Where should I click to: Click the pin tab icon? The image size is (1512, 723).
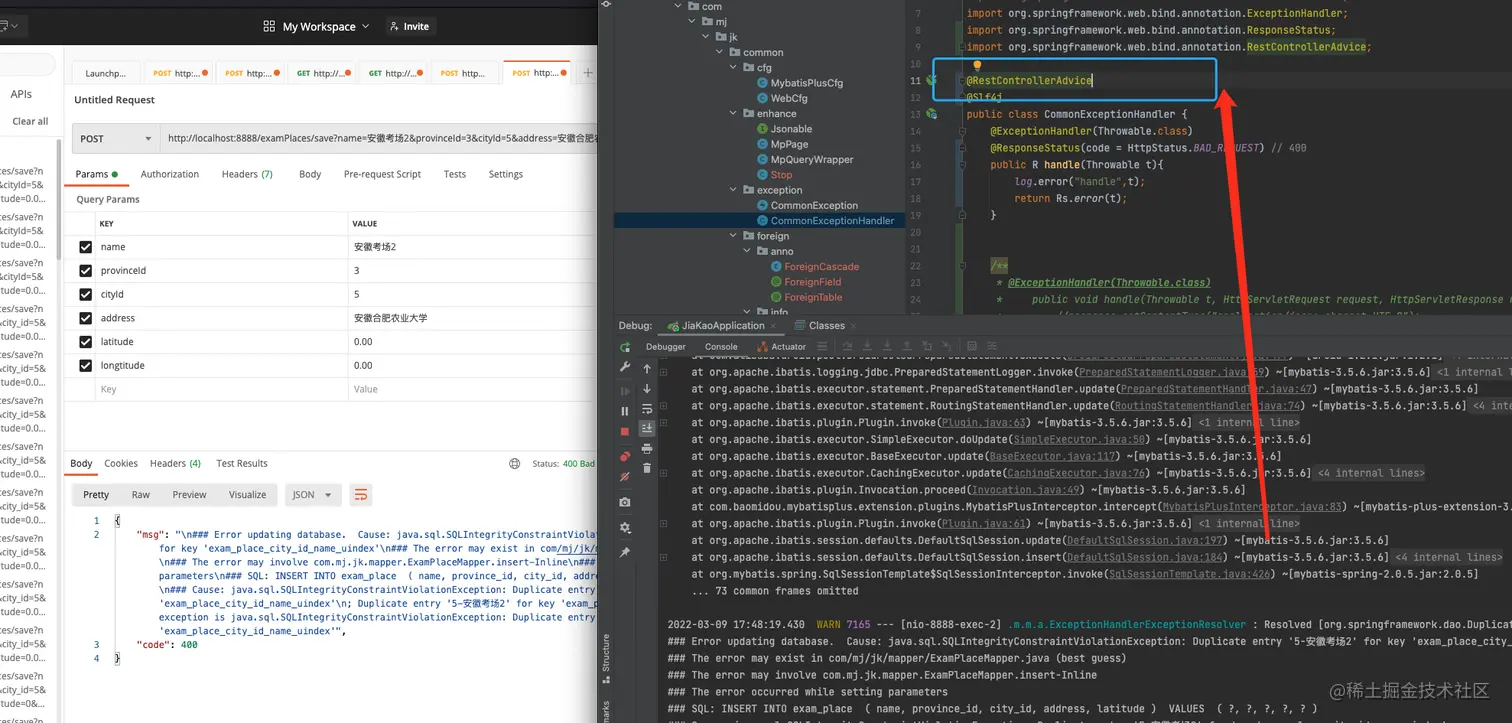tap(625, 552)
